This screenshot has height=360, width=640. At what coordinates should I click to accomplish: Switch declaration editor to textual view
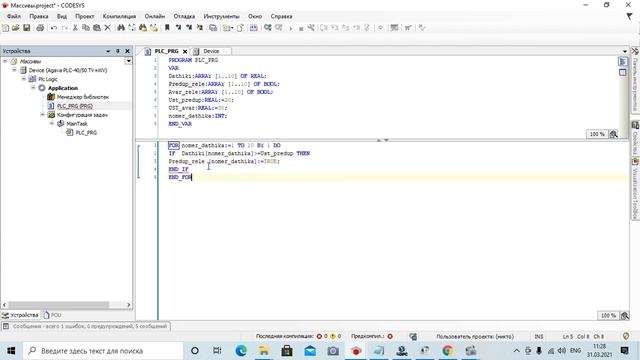pos(622,61)
